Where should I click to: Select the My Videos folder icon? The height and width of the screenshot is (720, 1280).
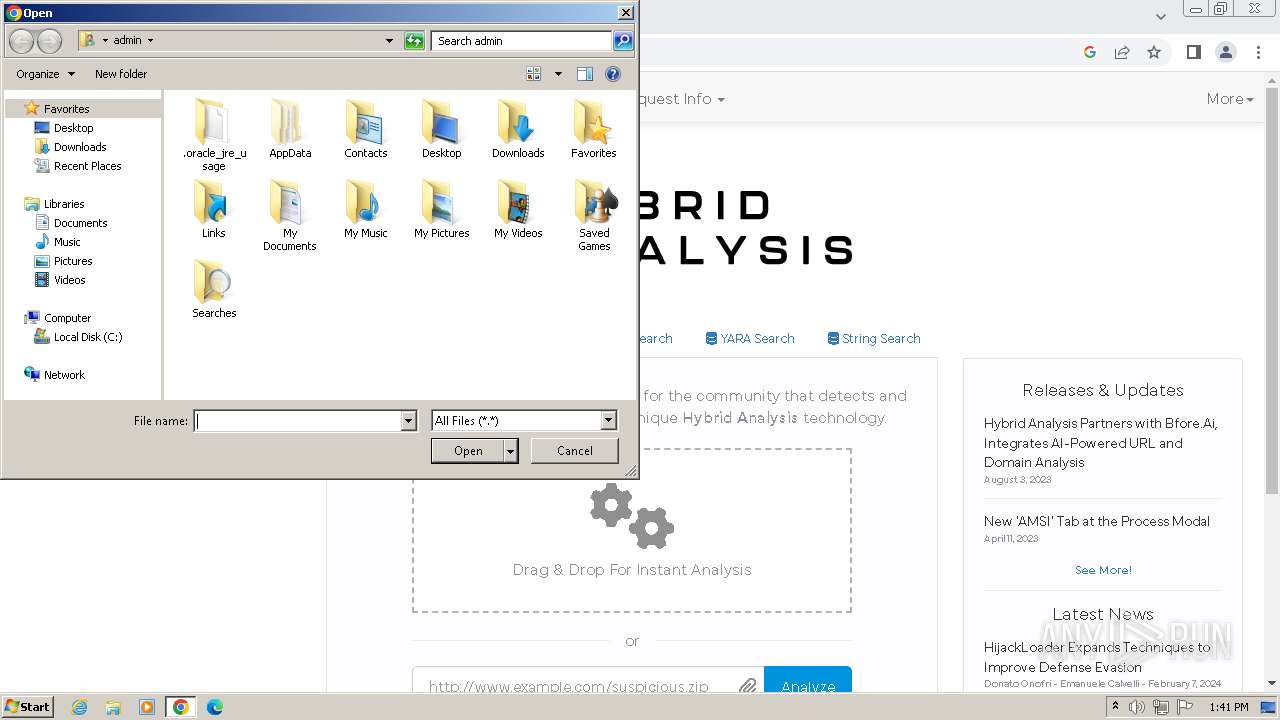[518, 208]
